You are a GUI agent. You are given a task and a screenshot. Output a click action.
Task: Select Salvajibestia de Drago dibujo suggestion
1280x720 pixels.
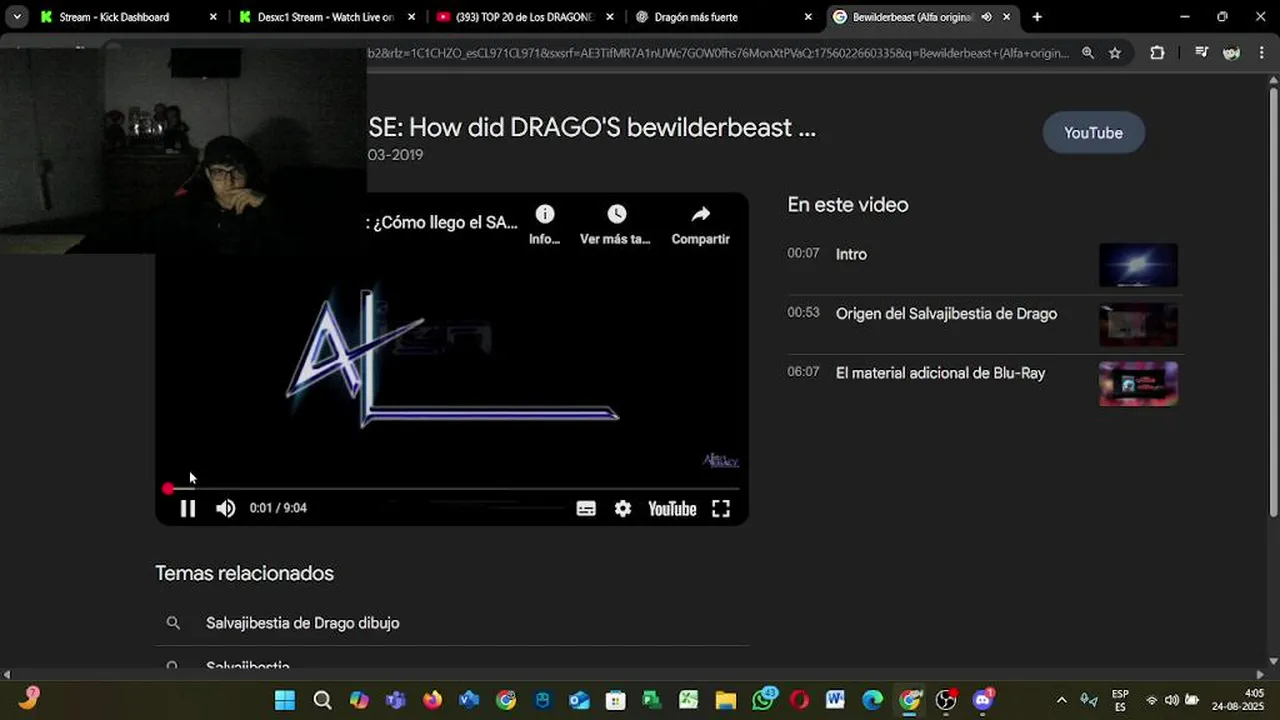click(302, 623)
